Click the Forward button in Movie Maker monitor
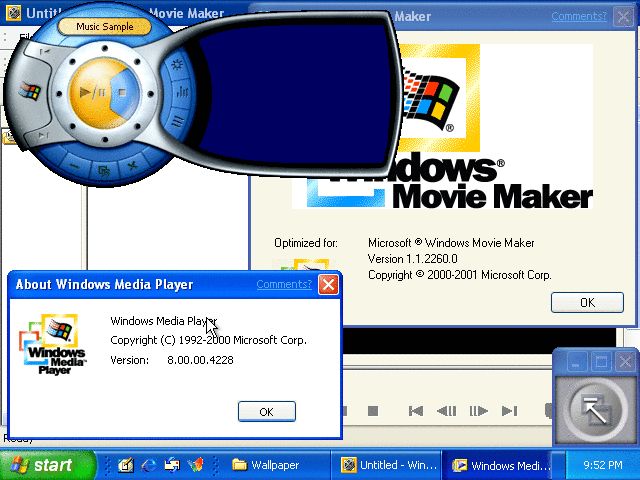This screenshot has width=640, height=480. (x=509, y=411)
